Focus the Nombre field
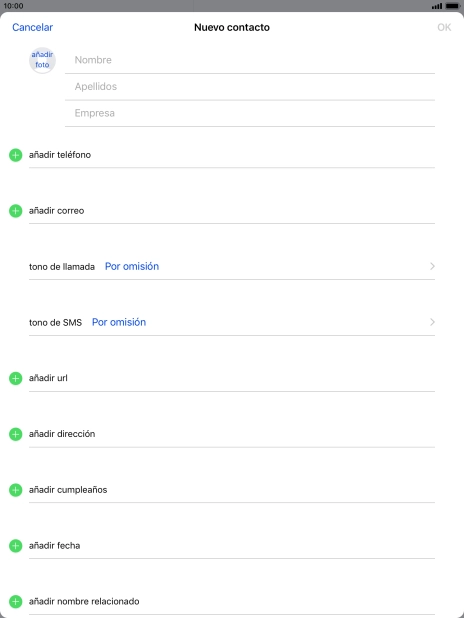464x618 pixels. click(x=250, y=60)
